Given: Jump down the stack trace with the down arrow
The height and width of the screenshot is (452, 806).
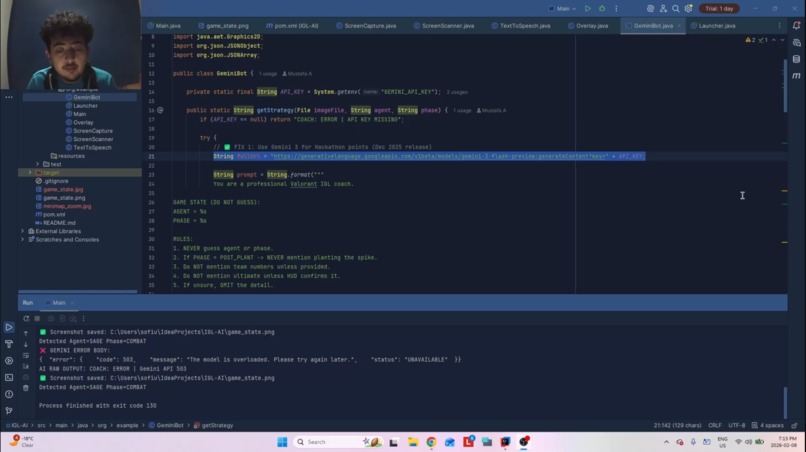Looking at the screenshot, I should (26, 345).
